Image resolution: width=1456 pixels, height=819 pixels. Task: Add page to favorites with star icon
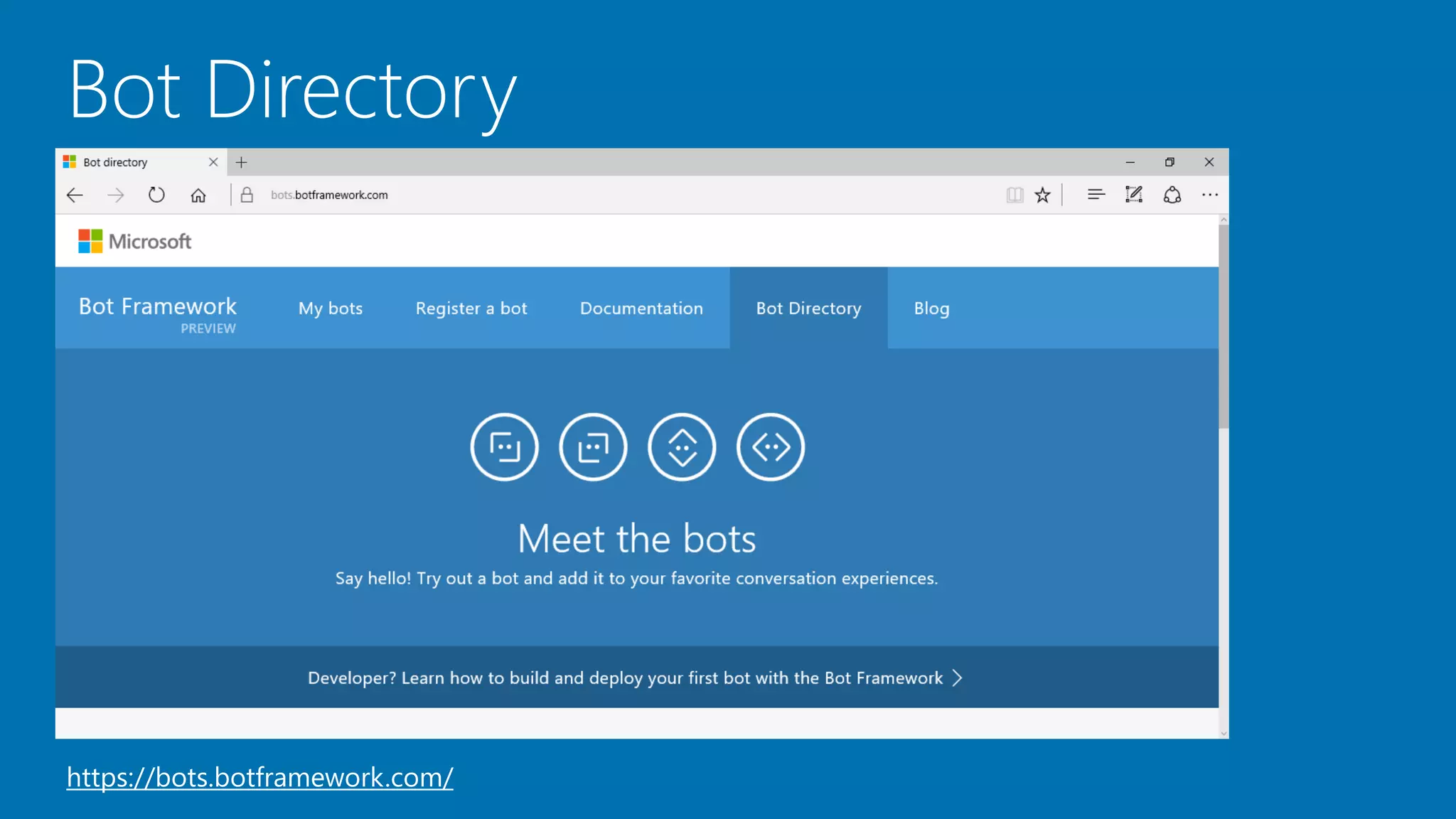1042,195
